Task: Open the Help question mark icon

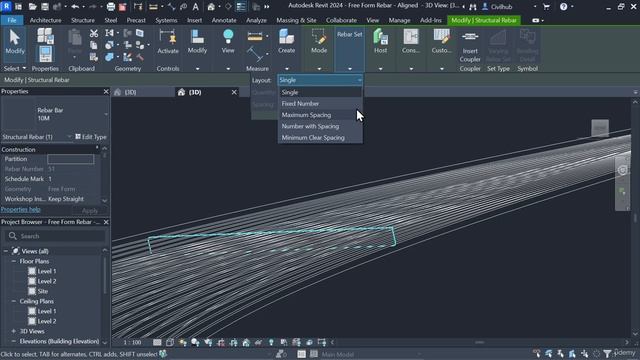Action: click(563, 7)
